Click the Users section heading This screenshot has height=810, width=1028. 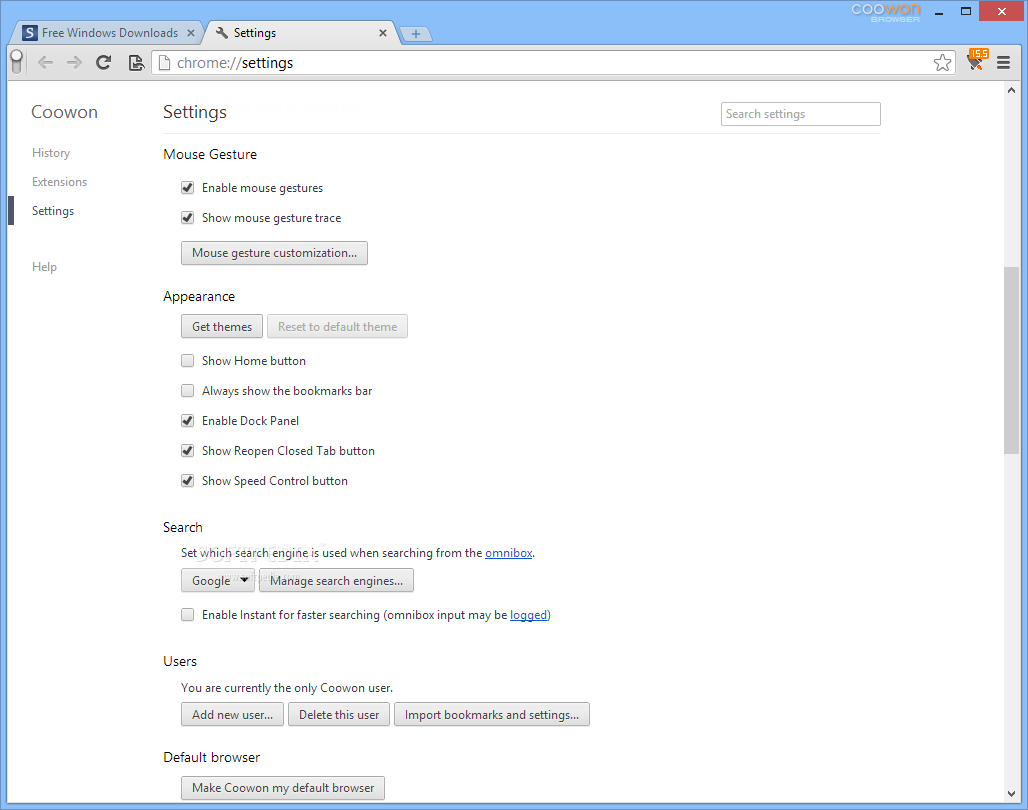[180, 661]
